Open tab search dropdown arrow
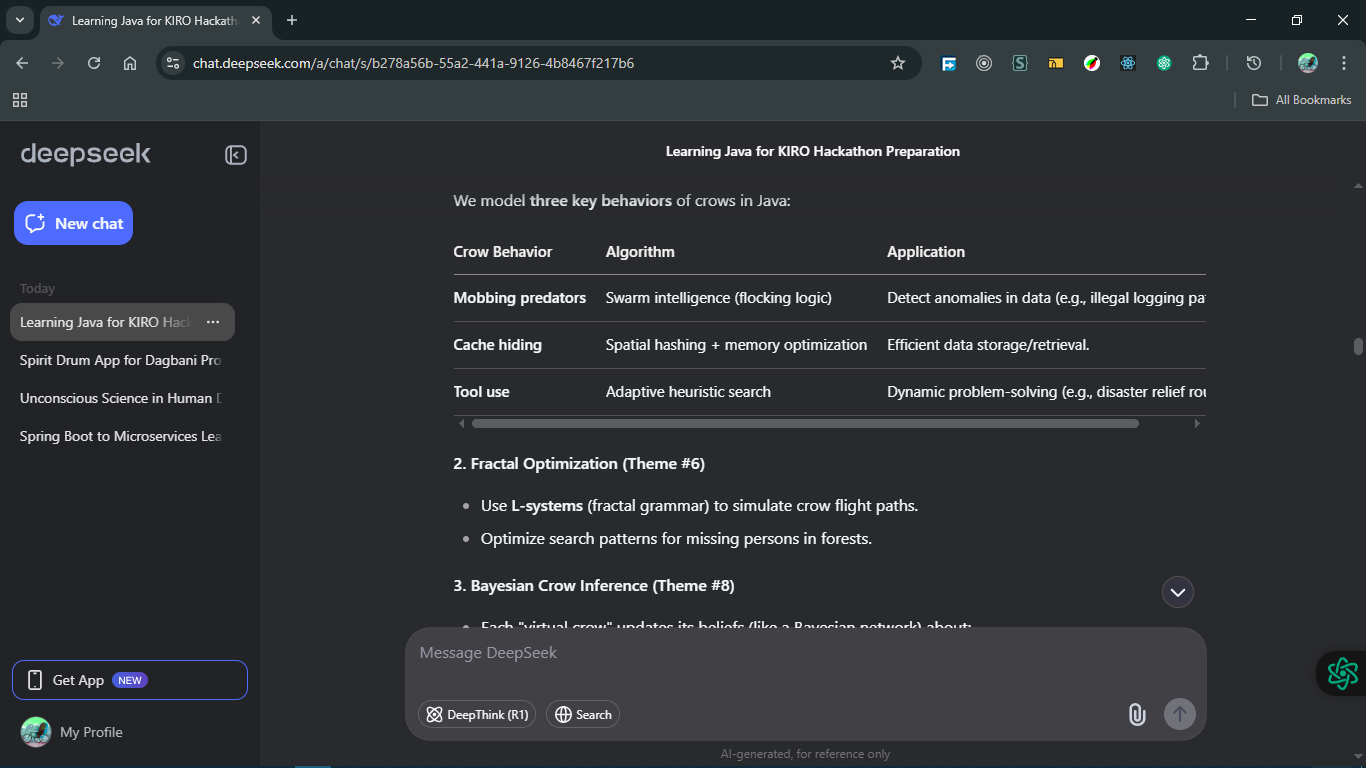Screen dimensions: 1366x768 [x=19, y=20]
